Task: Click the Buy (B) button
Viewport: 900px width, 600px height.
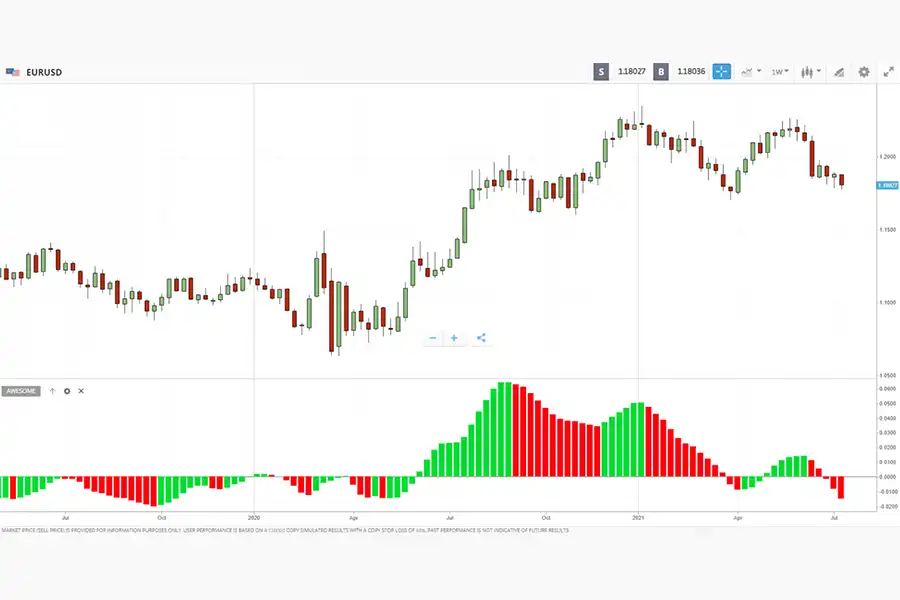Action: coord(661,72)
